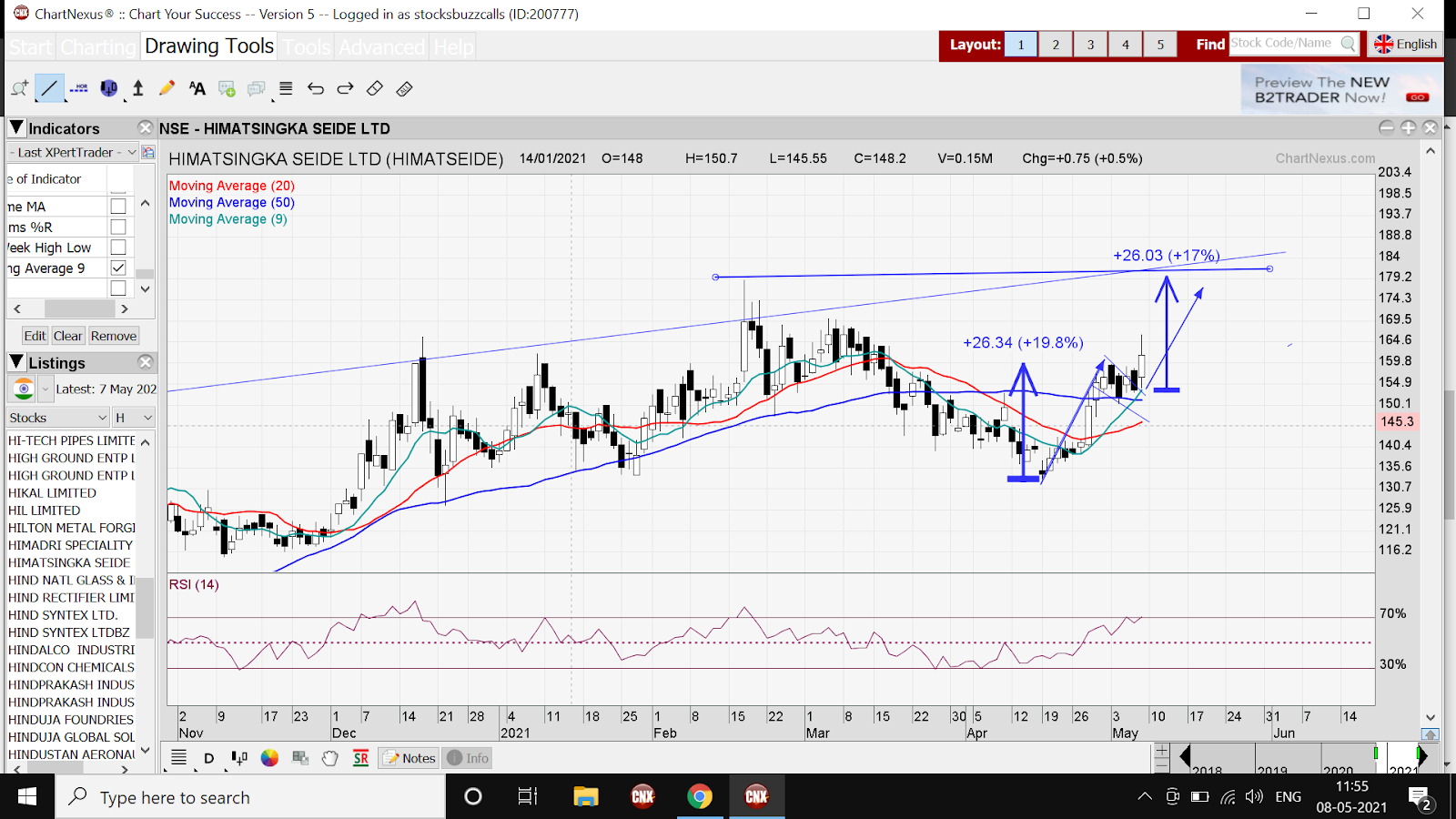Open the chart list icon in bottom toolbar

pos(179,757)
